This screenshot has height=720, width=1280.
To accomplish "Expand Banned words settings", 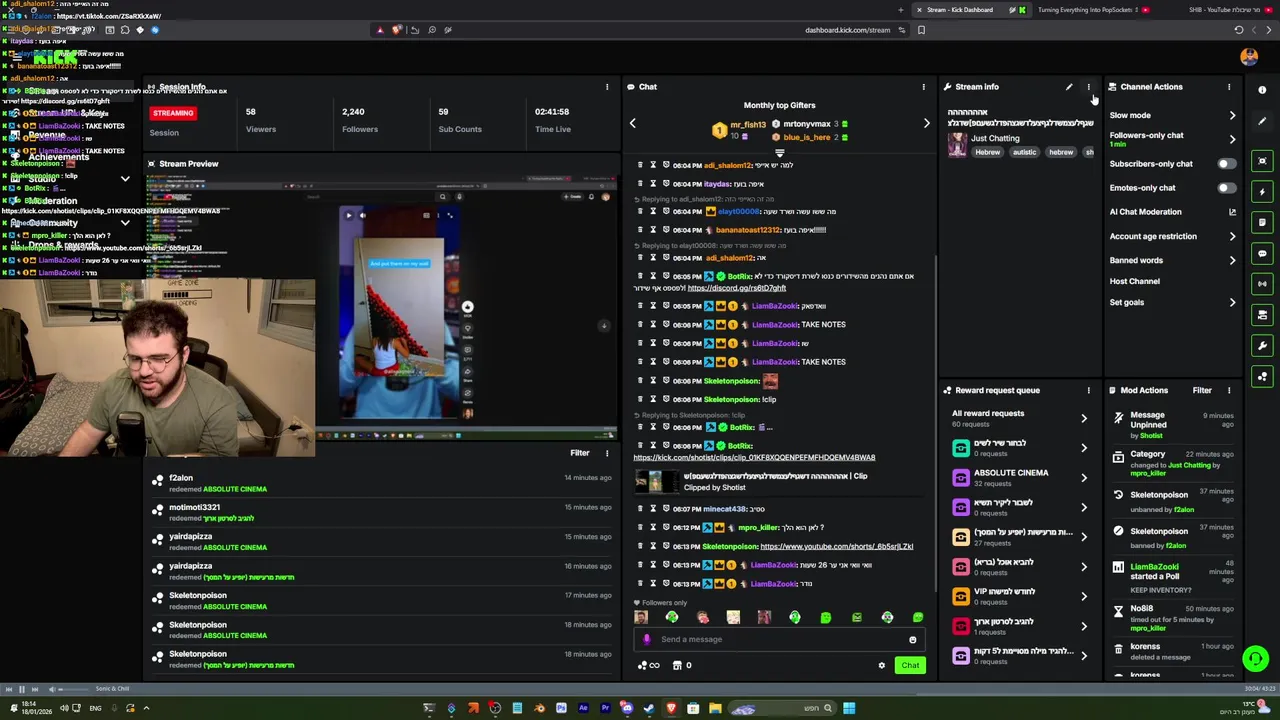I will [1232, 260].
